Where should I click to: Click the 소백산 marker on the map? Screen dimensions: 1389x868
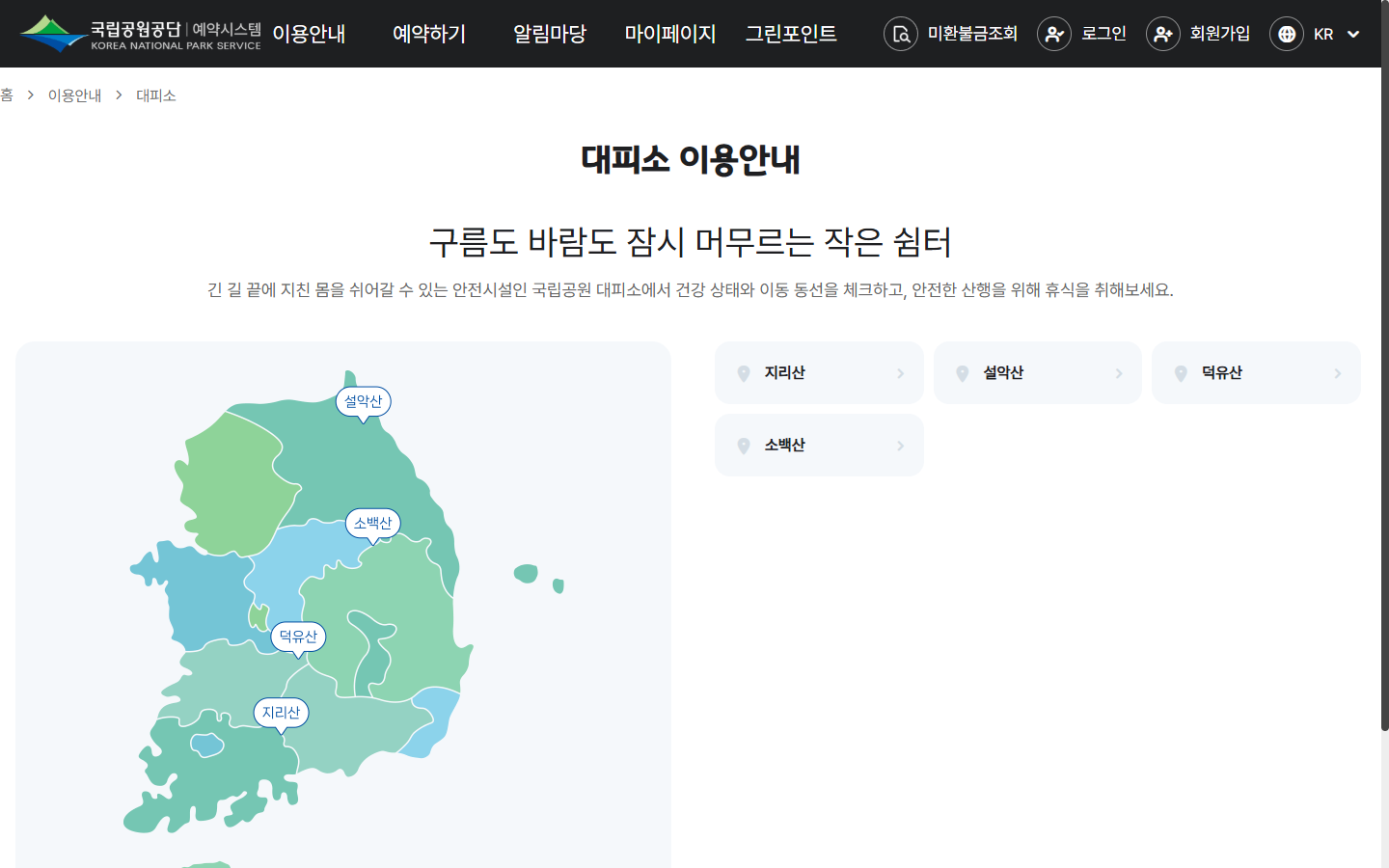tap(373, 525)
